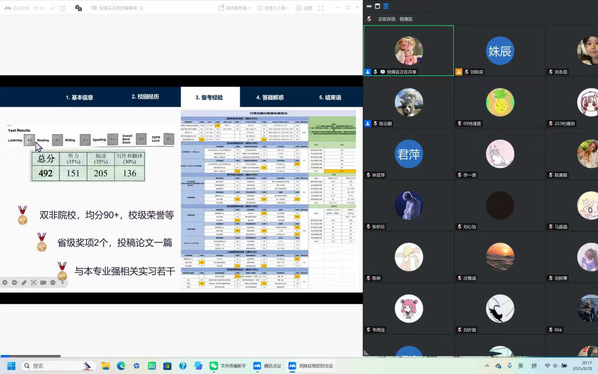
Task: Select the 姝辰 participant tile
Action: click(x=500, y=51)
